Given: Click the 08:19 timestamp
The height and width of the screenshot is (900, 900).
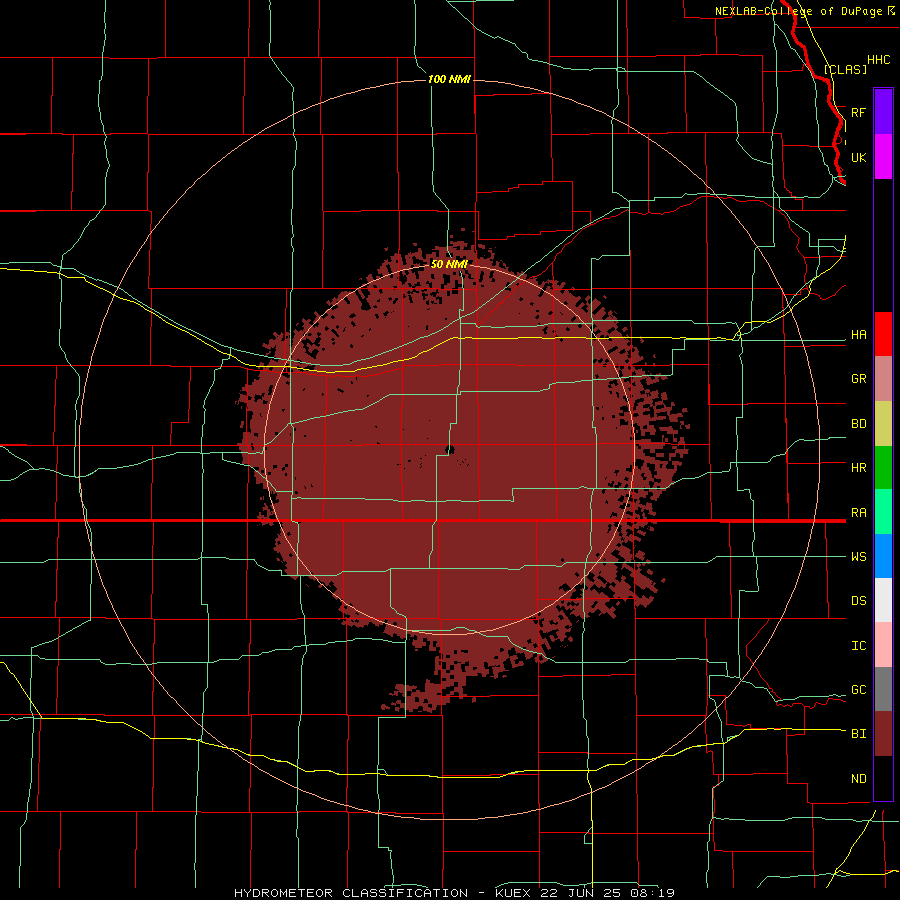Looking at the screenshot, I should click(x=655, y=893).
